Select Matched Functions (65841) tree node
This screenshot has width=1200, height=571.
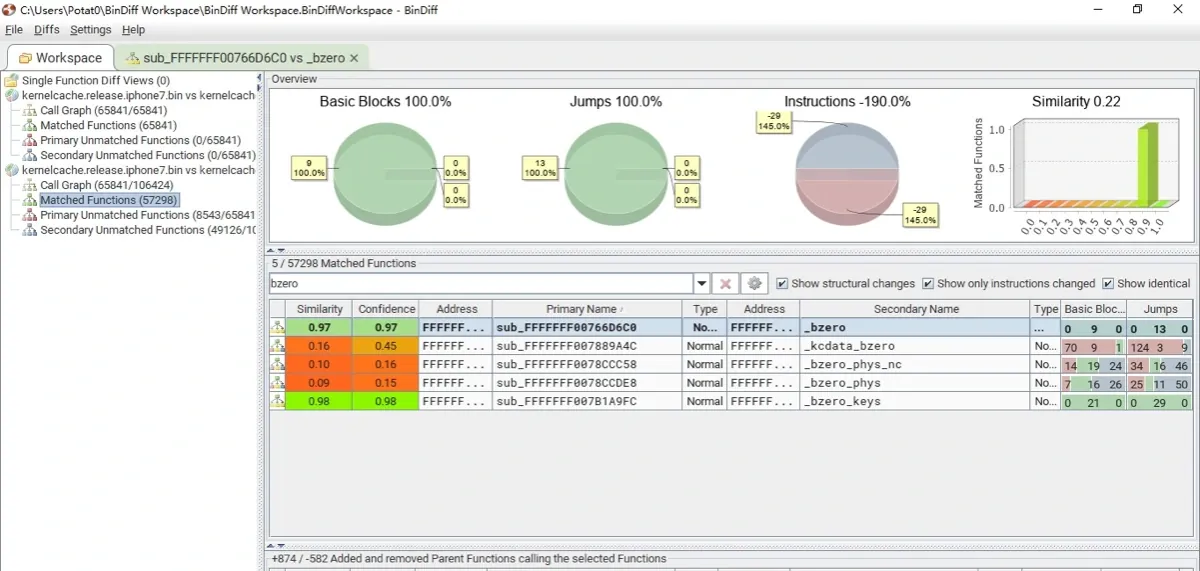tap(108, 125)
